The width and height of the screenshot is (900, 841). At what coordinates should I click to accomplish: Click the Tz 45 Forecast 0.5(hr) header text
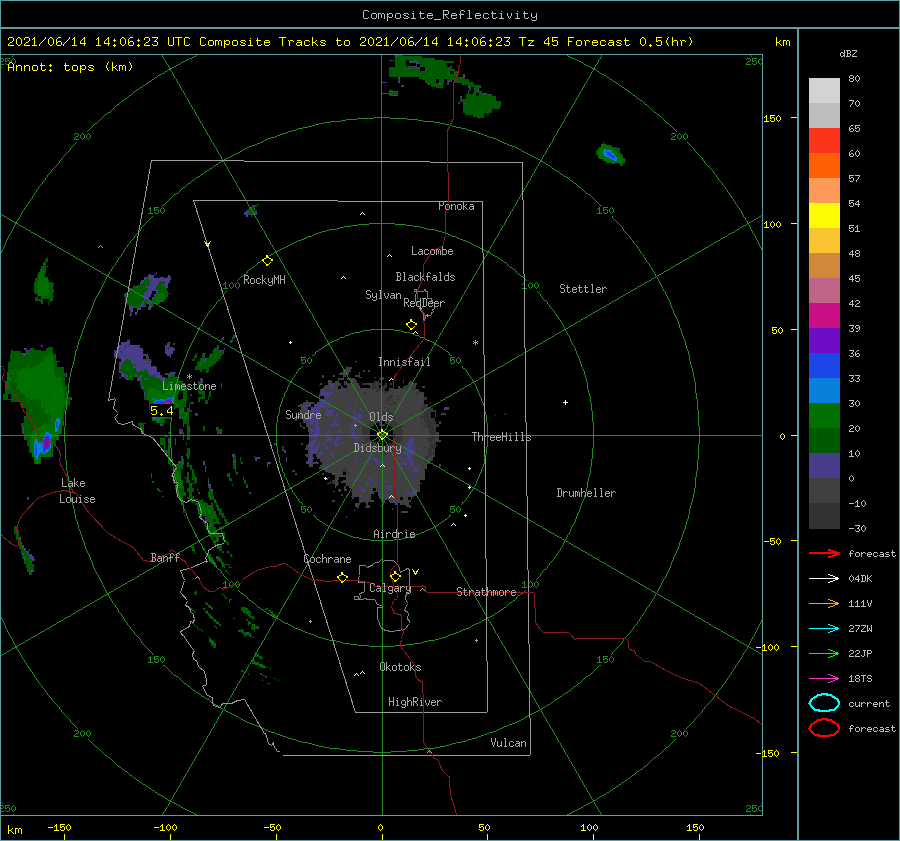coord(606,42)
